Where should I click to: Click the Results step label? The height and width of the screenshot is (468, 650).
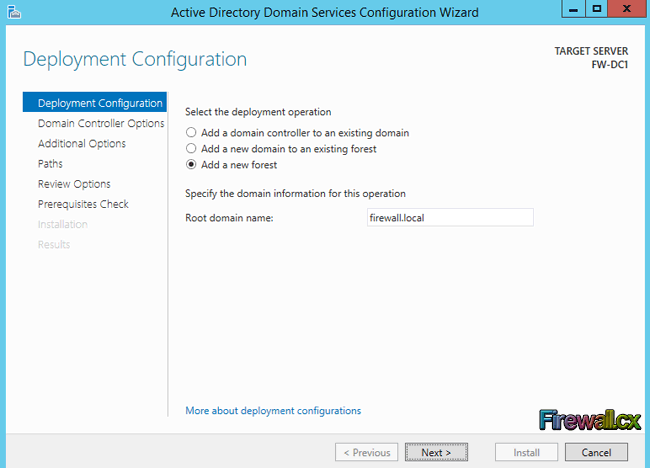[54, 245]
